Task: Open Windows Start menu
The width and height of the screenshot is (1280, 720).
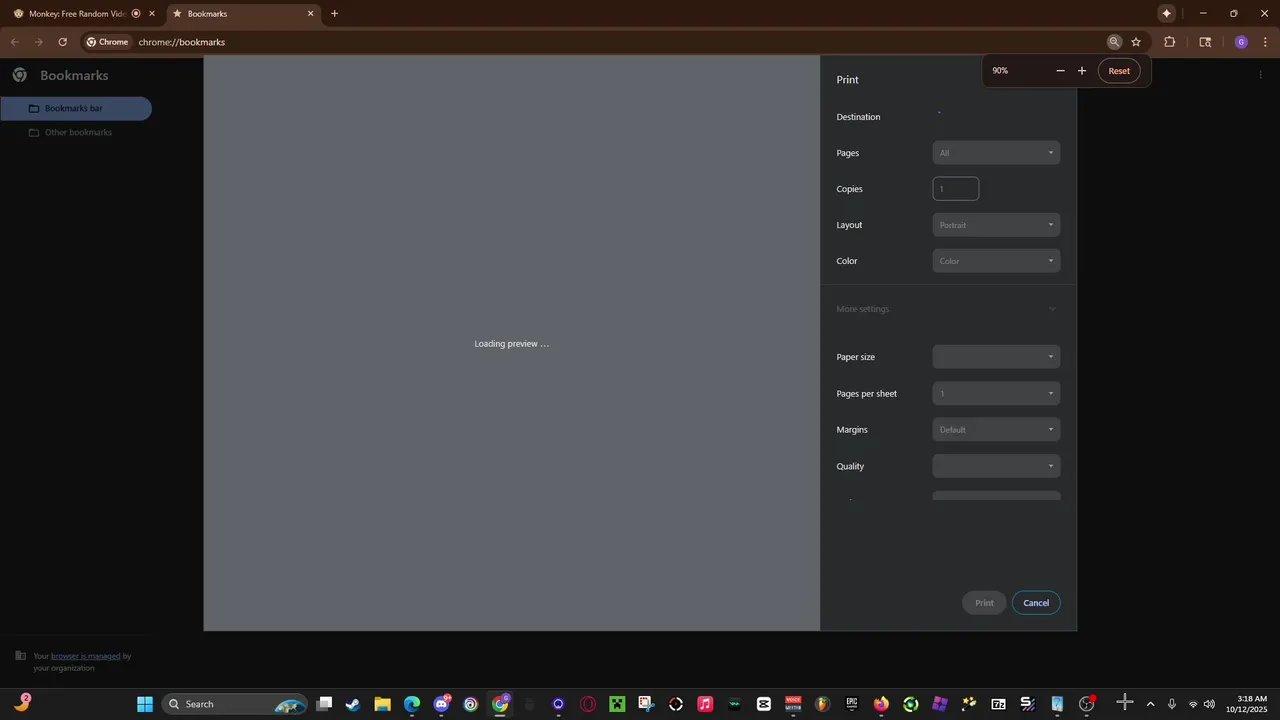Action: (145, 704)
